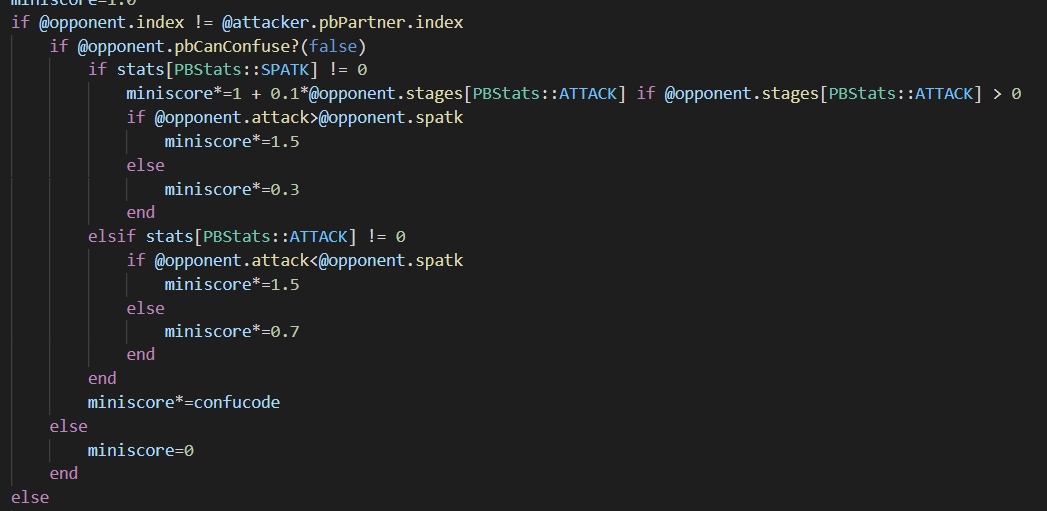The width and height of the screenshot is (1047, 511).
Task: Click the value 1.5 after attack>spatk check
Action: (x=285, y=142)
